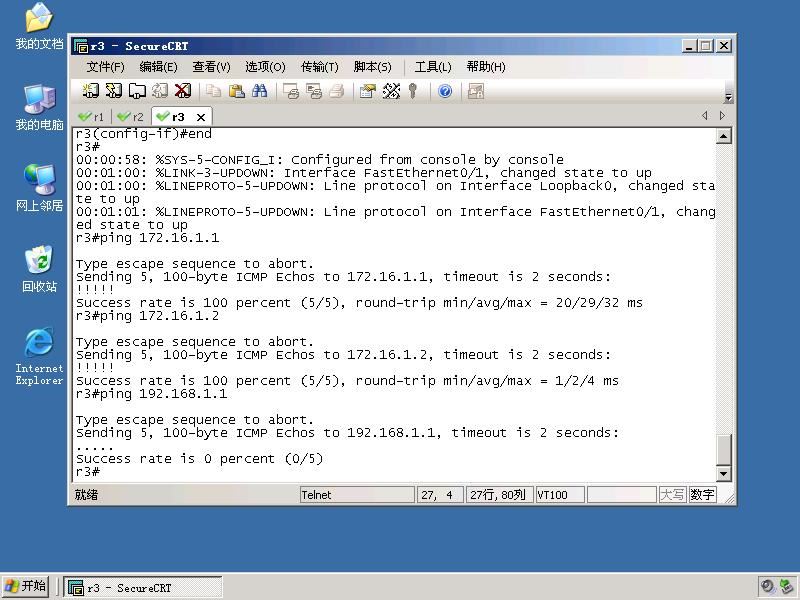Click 数字 num lock indicator
This screenshot has width=800, height=600.
702,494
